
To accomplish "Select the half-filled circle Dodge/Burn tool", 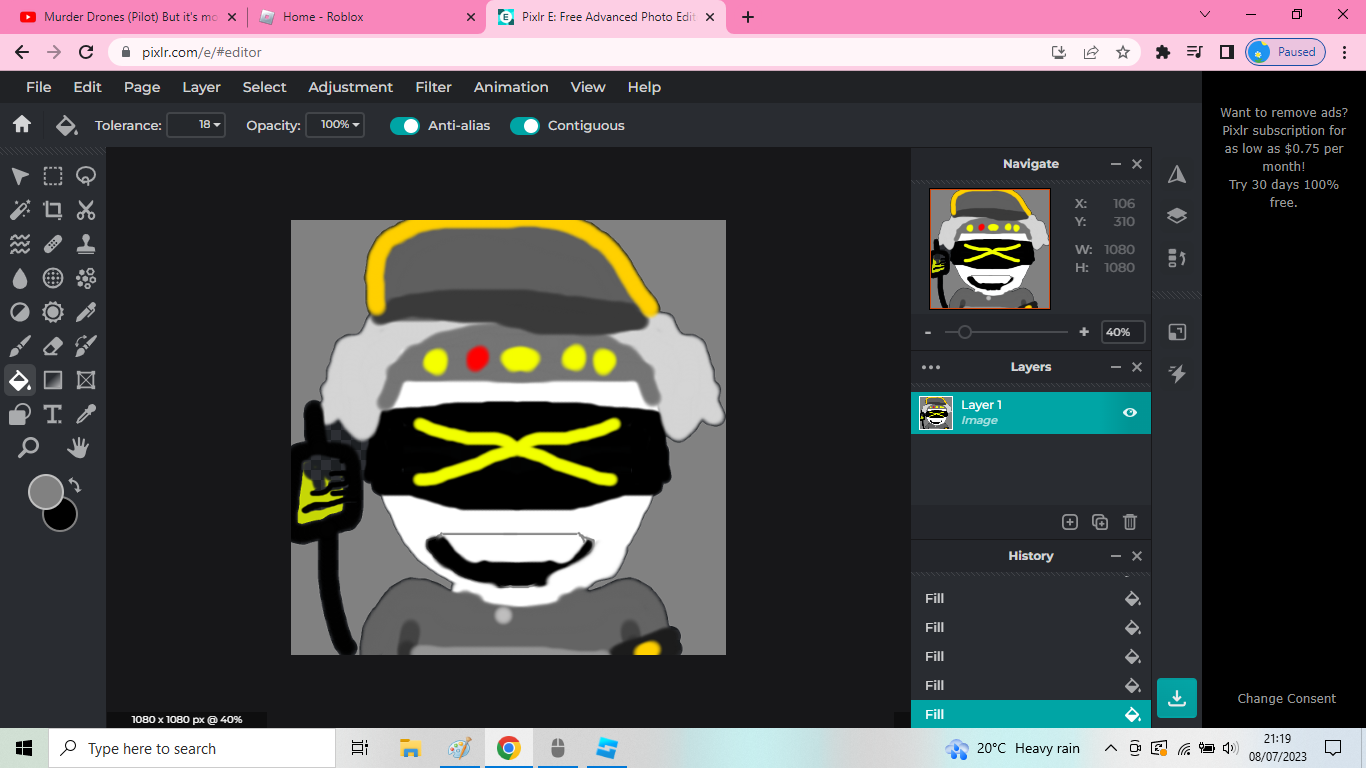I will pyautogui.click(x=20, y=312).
